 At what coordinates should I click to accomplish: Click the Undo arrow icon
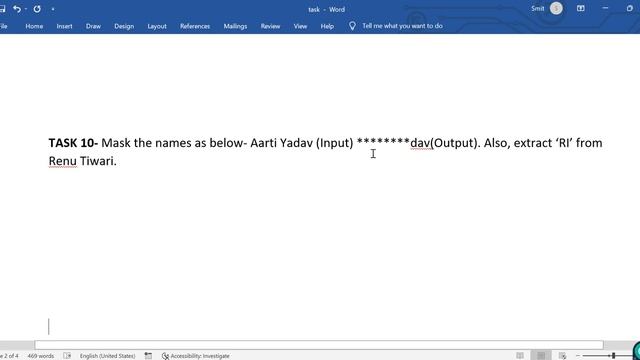16,9
